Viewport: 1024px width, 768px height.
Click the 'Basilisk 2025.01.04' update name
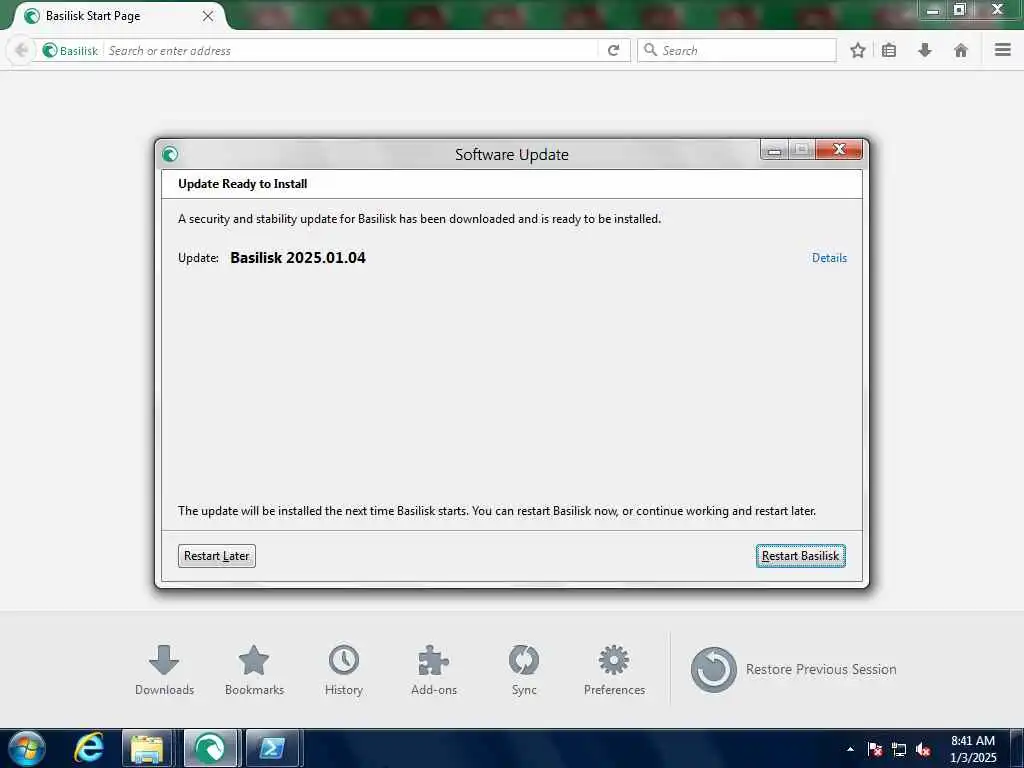pos(298,258)
